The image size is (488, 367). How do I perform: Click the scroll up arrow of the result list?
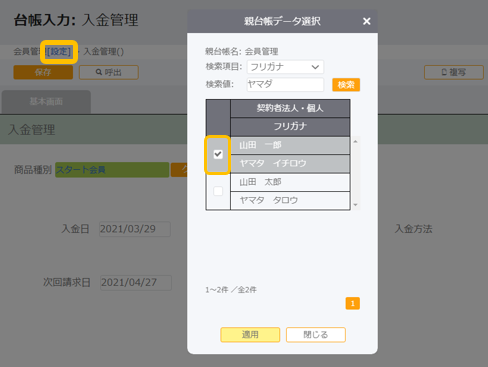click(x=355, y=142)
